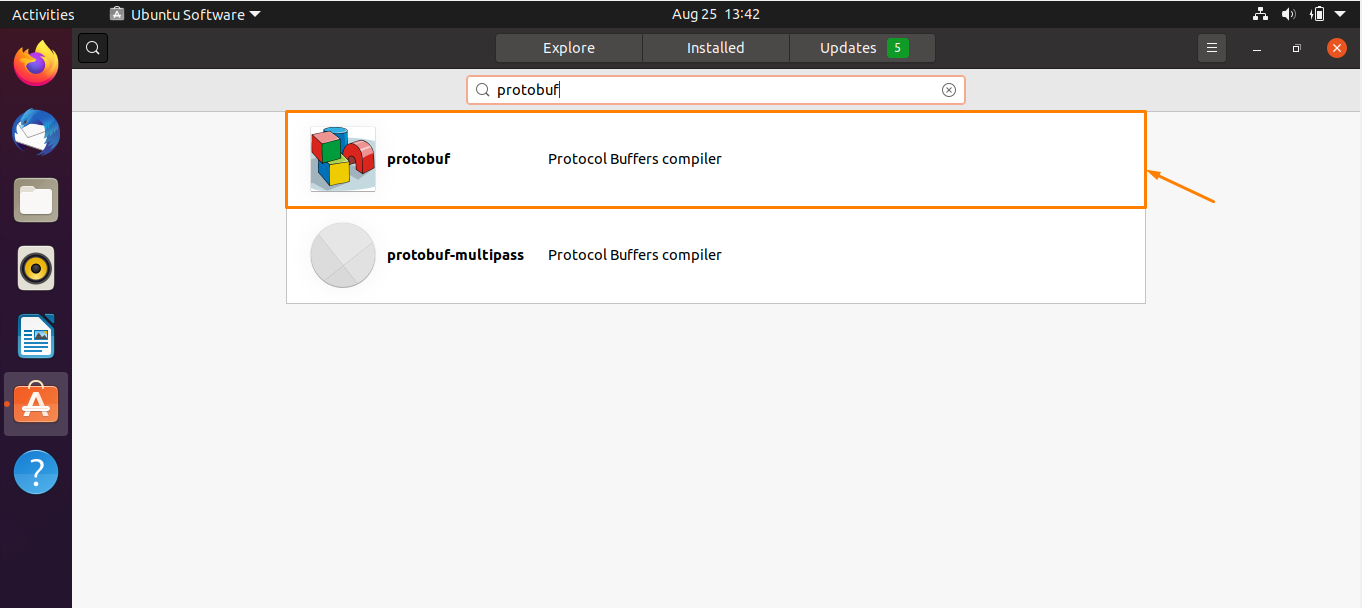Click Activities in the top bar
This screenshot has height=608, width=1362.
43,14
